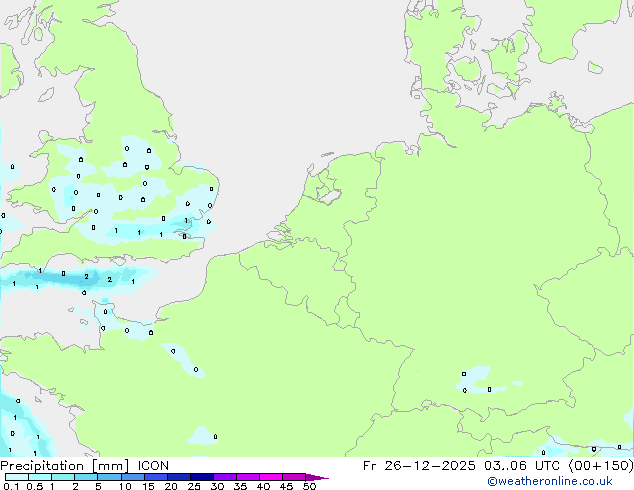Click the 0.5–1 mm legend color box
The height and width of the screenshot is (490, 634).
click(40, 477)
